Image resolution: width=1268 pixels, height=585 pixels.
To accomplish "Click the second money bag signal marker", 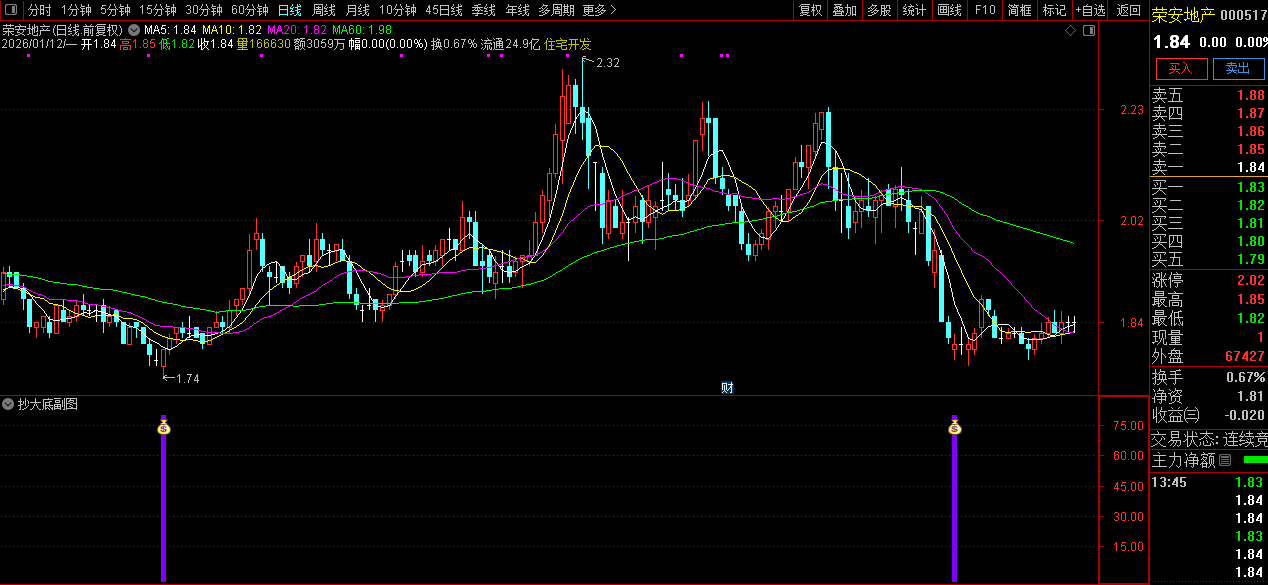I will click(x=955, y=428).
